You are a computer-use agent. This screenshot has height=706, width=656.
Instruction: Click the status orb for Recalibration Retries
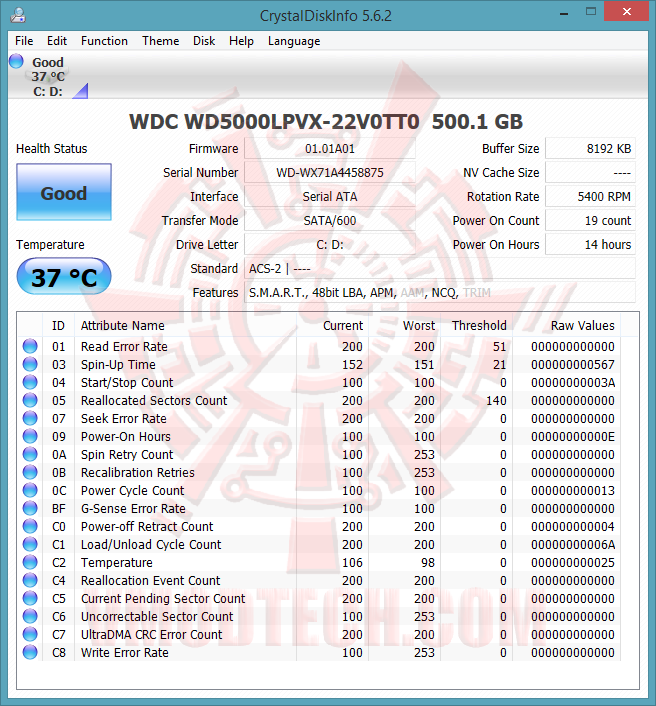click(x=30, y=472)
